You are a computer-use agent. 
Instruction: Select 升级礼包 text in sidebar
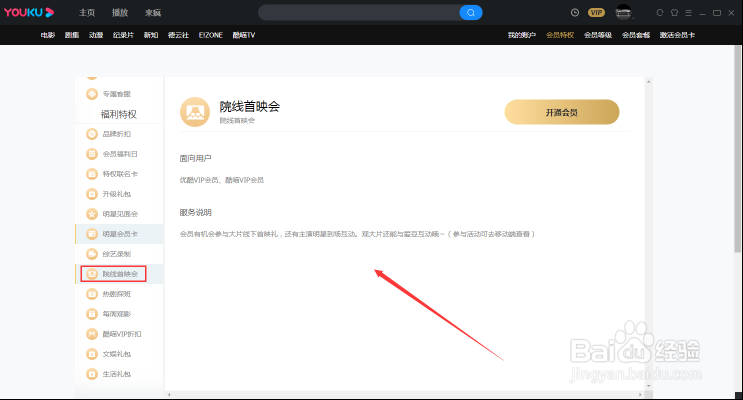[x=117, y=194]
